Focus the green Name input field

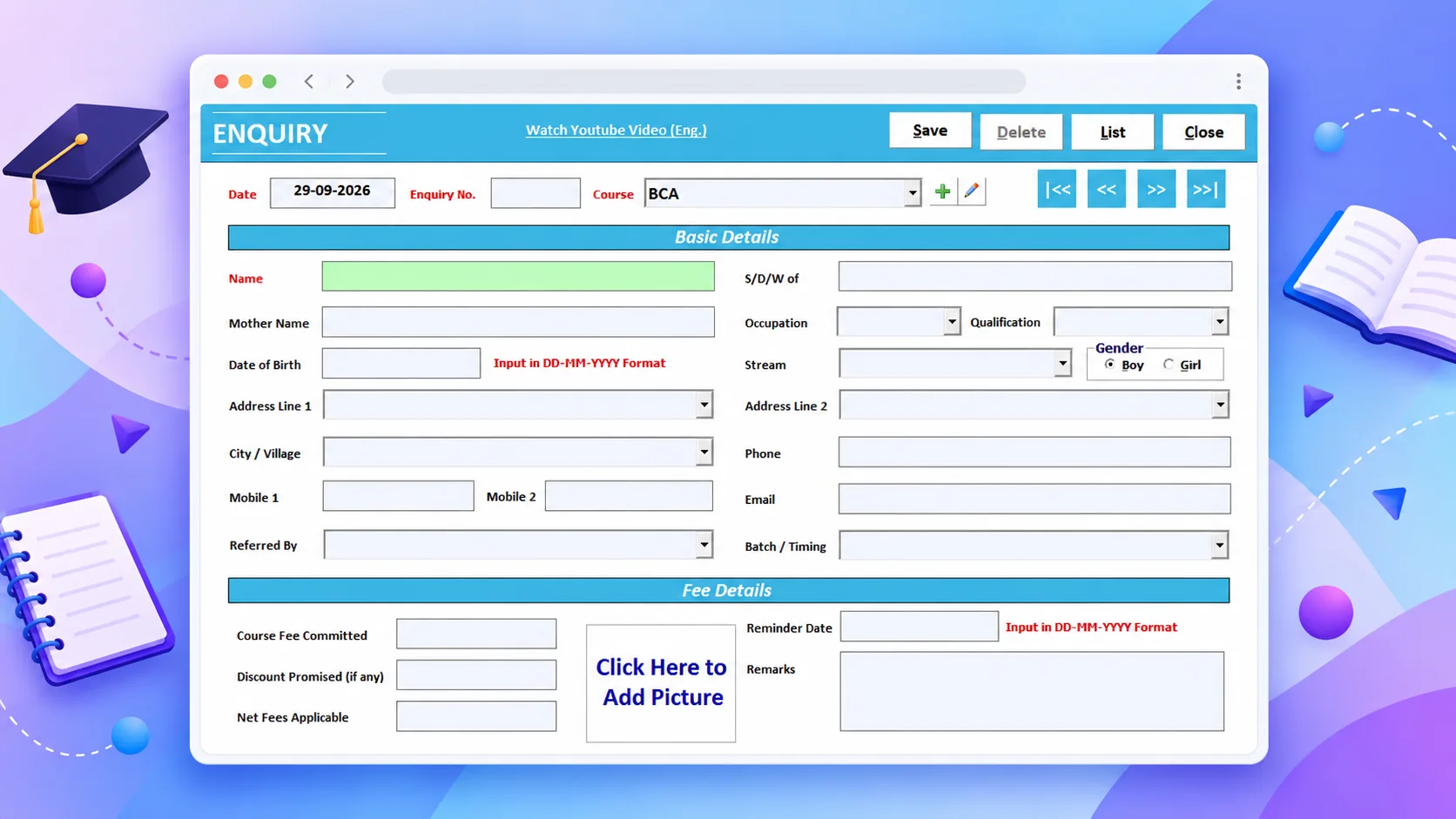[x=518, y=277]
